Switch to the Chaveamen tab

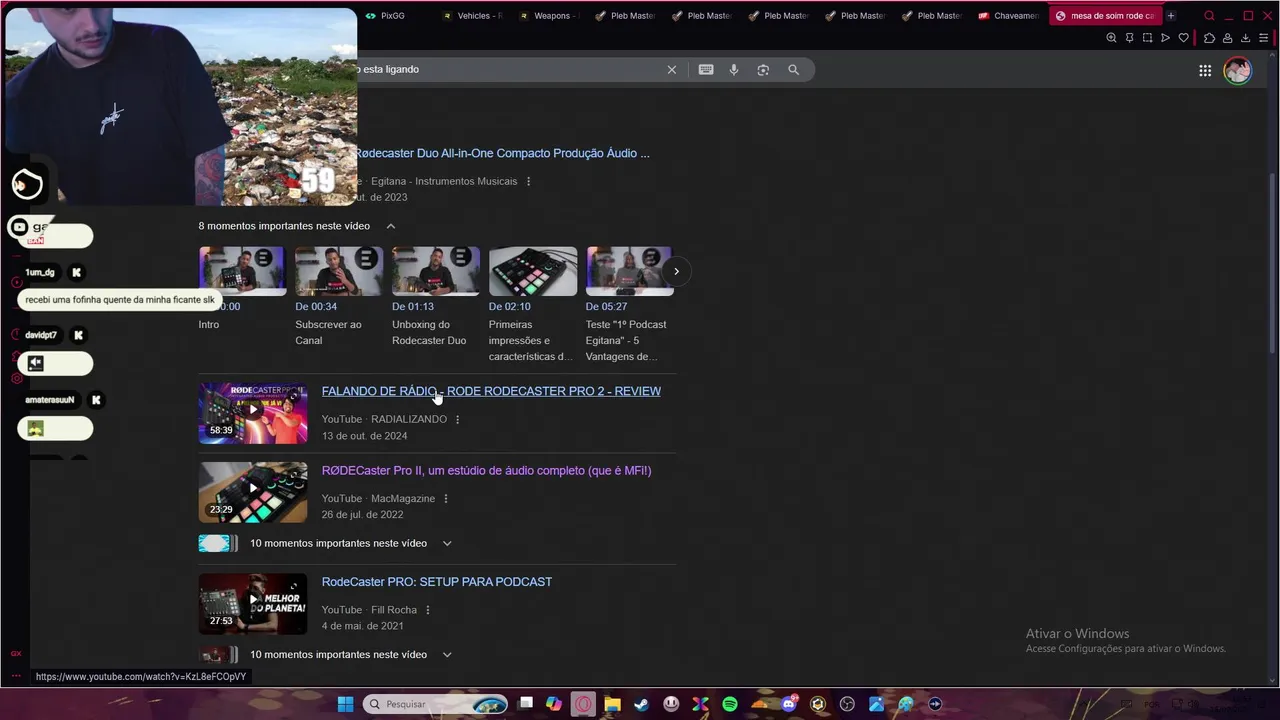tap(1009, 16)
